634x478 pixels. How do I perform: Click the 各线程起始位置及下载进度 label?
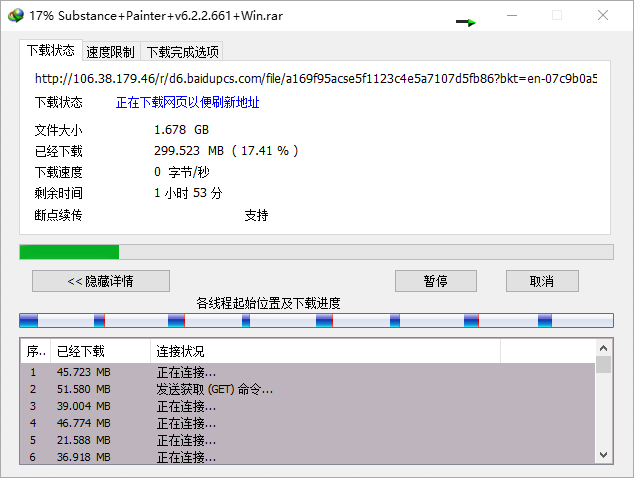pos(268,303)
